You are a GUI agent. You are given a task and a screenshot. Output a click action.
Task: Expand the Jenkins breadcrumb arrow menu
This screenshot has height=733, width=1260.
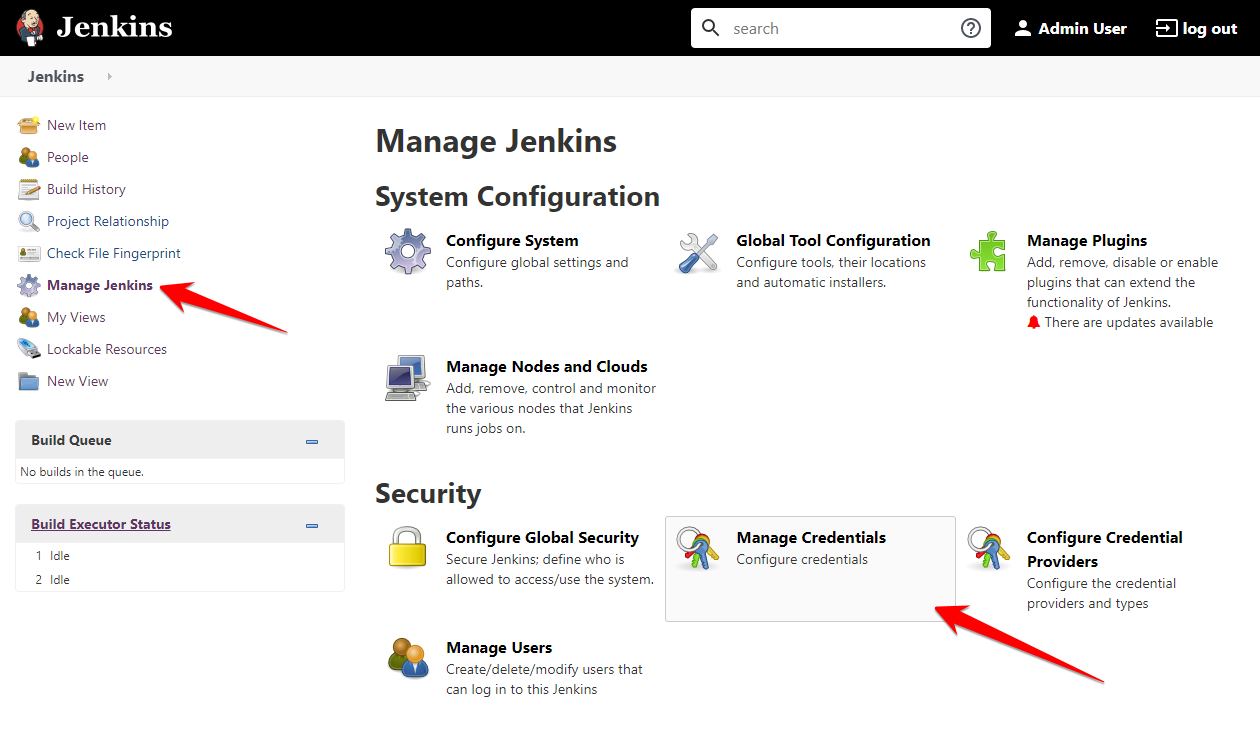point(109,77)
